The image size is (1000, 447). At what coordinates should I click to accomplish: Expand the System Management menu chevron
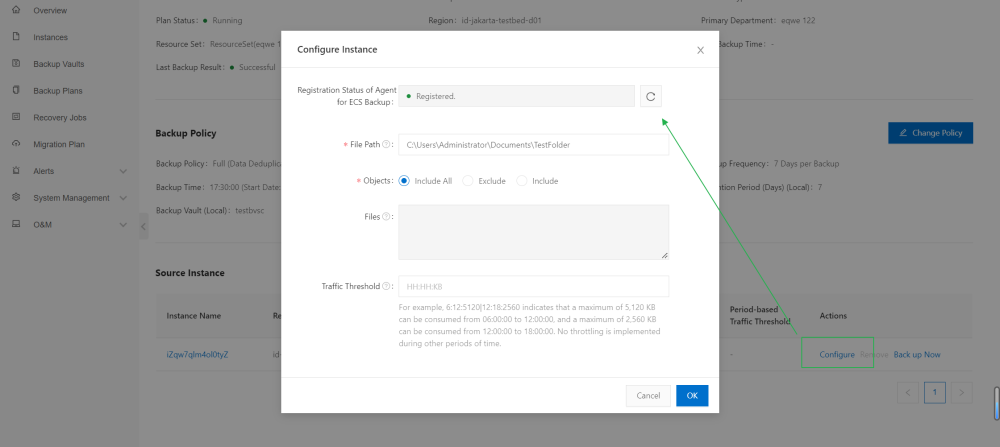(x=123, y=198)
